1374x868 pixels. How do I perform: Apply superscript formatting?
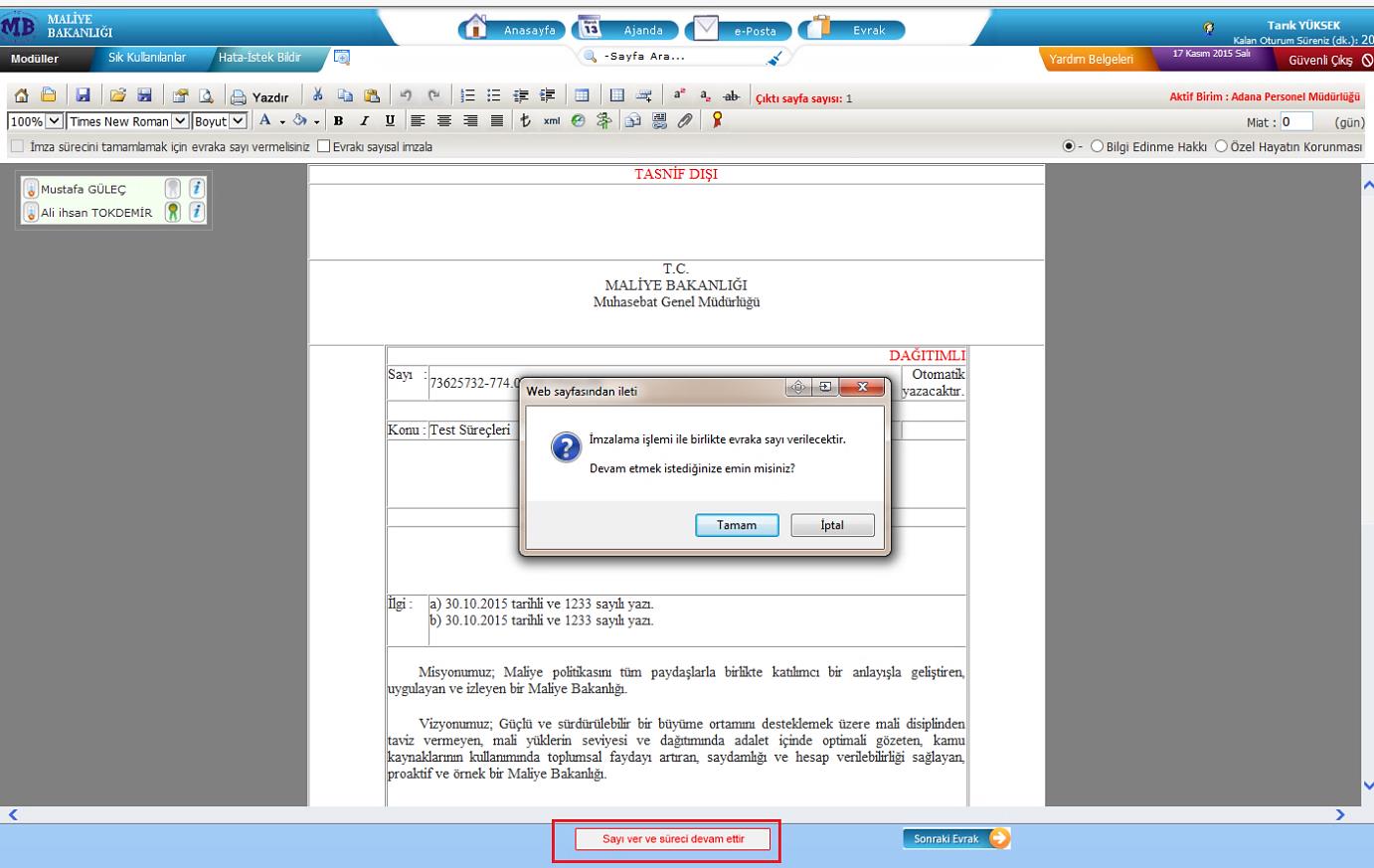tap(679, 95)
